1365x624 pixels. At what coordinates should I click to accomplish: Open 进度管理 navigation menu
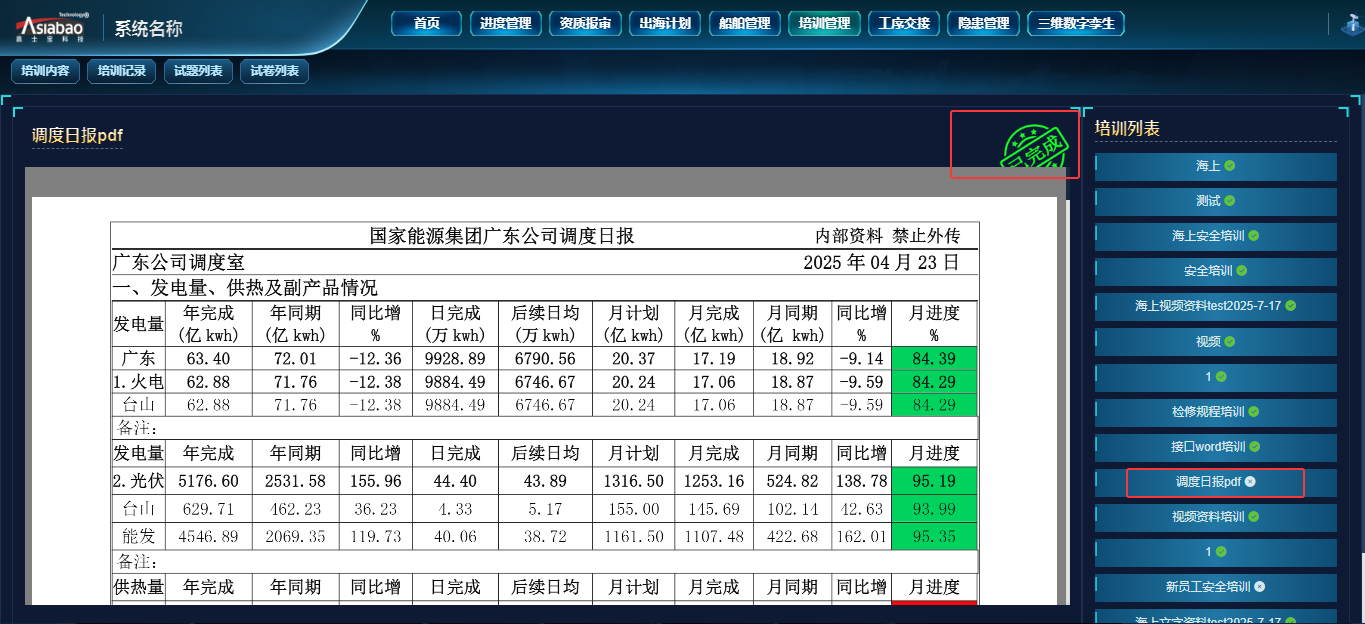click(x=506, y=23)
